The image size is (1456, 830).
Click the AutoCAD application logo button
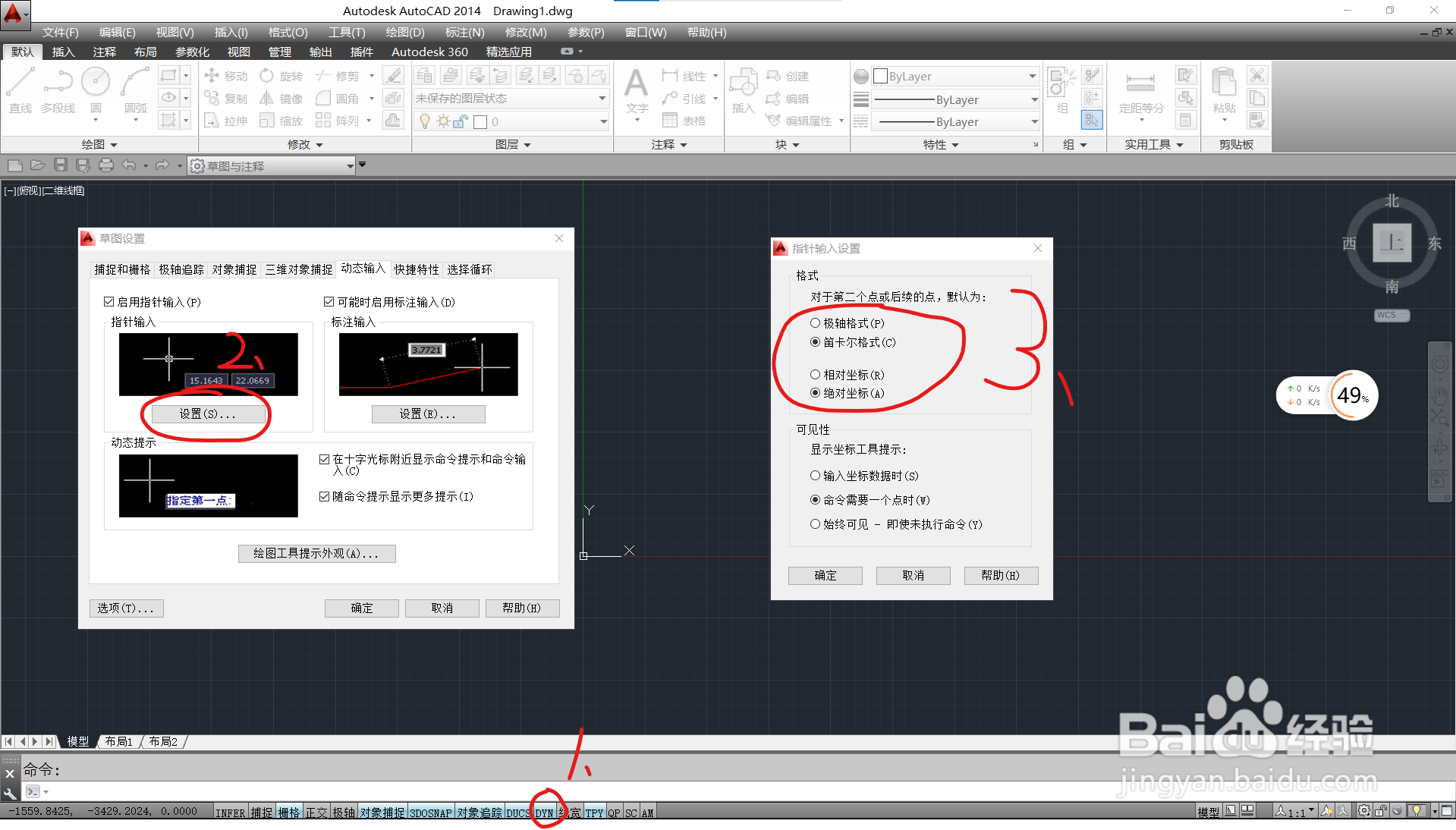[14, 14]
